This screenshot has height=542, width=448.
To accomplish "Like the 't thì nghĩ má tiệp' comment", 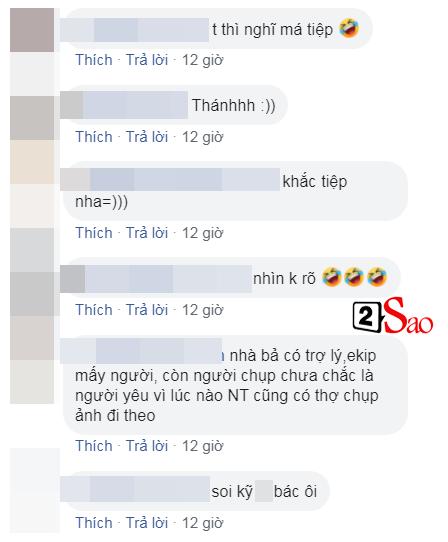I will coord(94,60).
